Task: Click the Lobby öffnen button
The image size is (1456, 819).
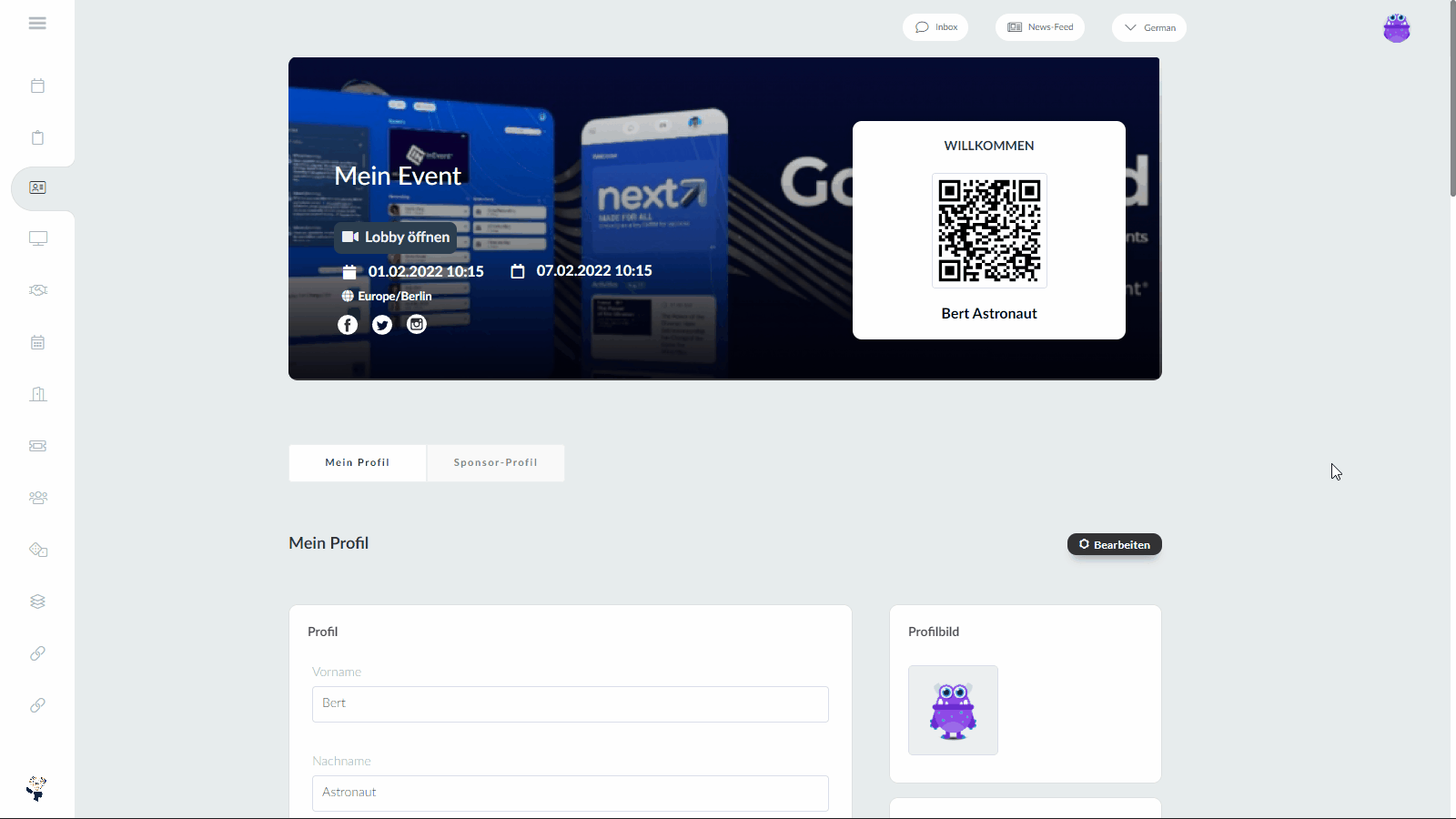Action: point(396,237)
